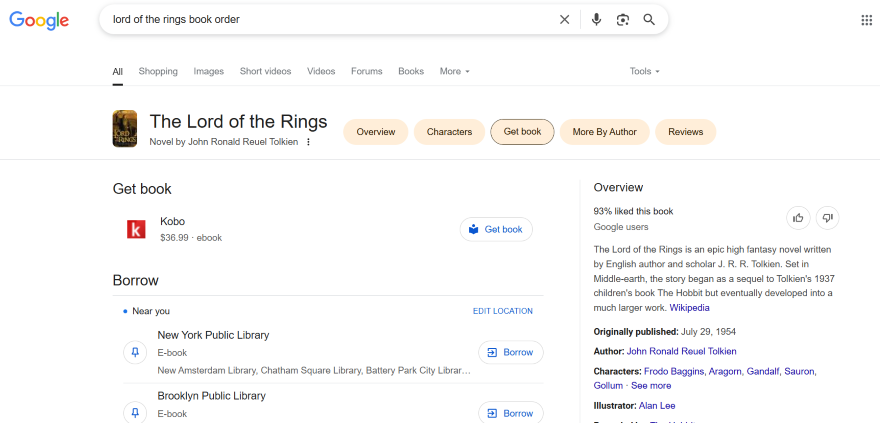Open the Alan Lee illustrator link
Image resolution: width=880 pixels, height=423 pixels.
[657, 406]
